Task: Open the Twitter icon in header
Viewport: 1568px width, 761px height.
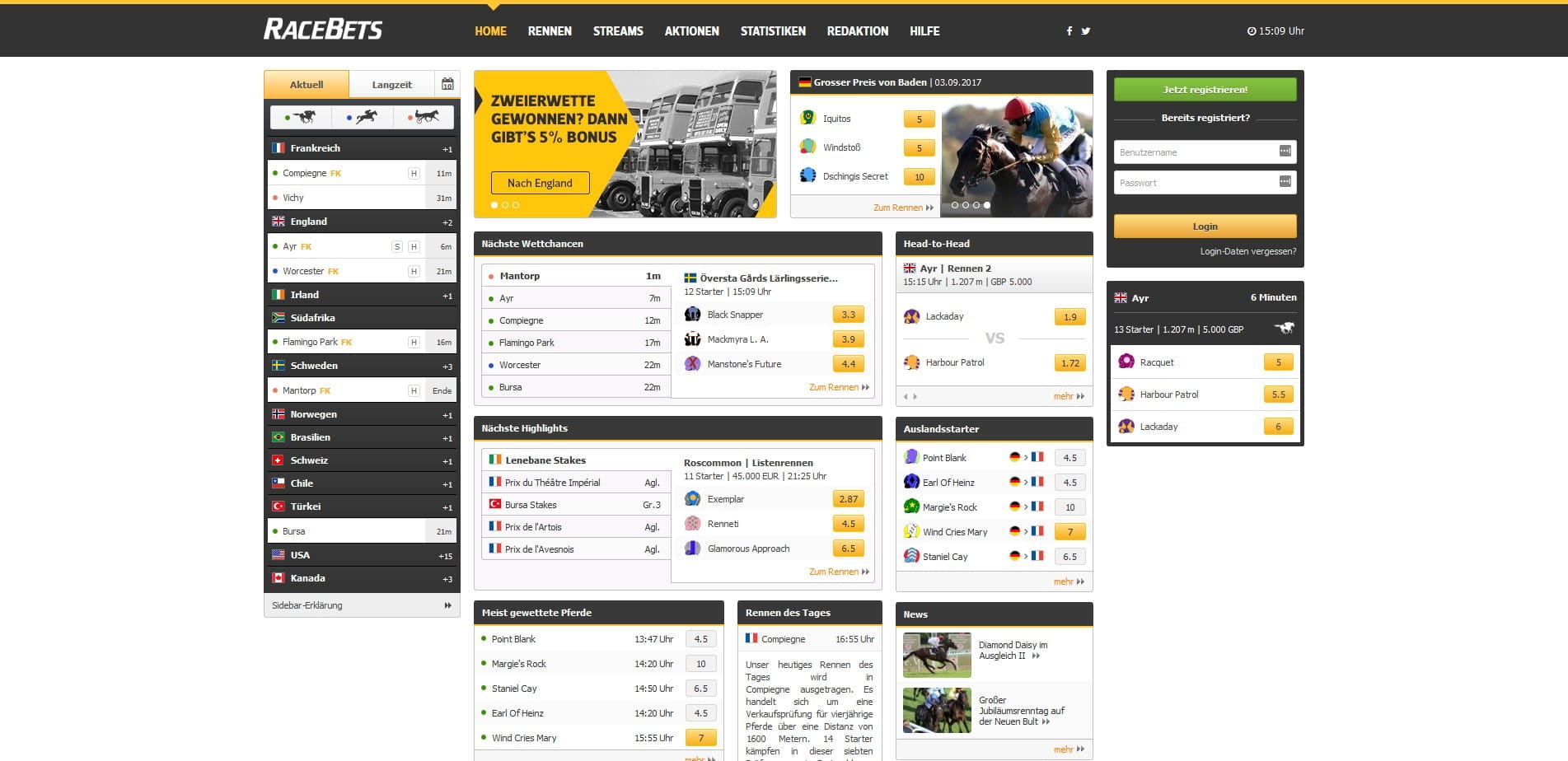Action: [x=1086, y=31]
